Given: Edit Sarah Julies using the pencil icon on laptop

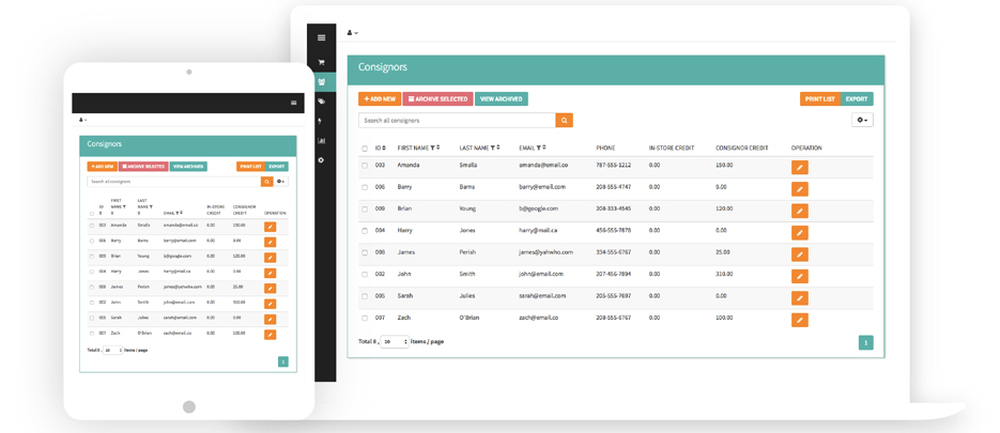Looking at the screenshot, I should (799, 298).
